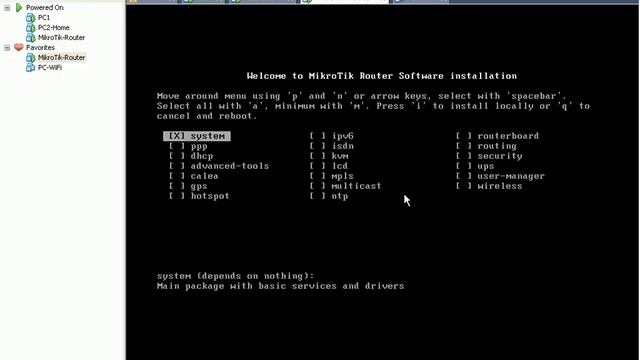Click 'Main package with basic services and drivers'
The image size is (640, 360).
click(280, 286)
